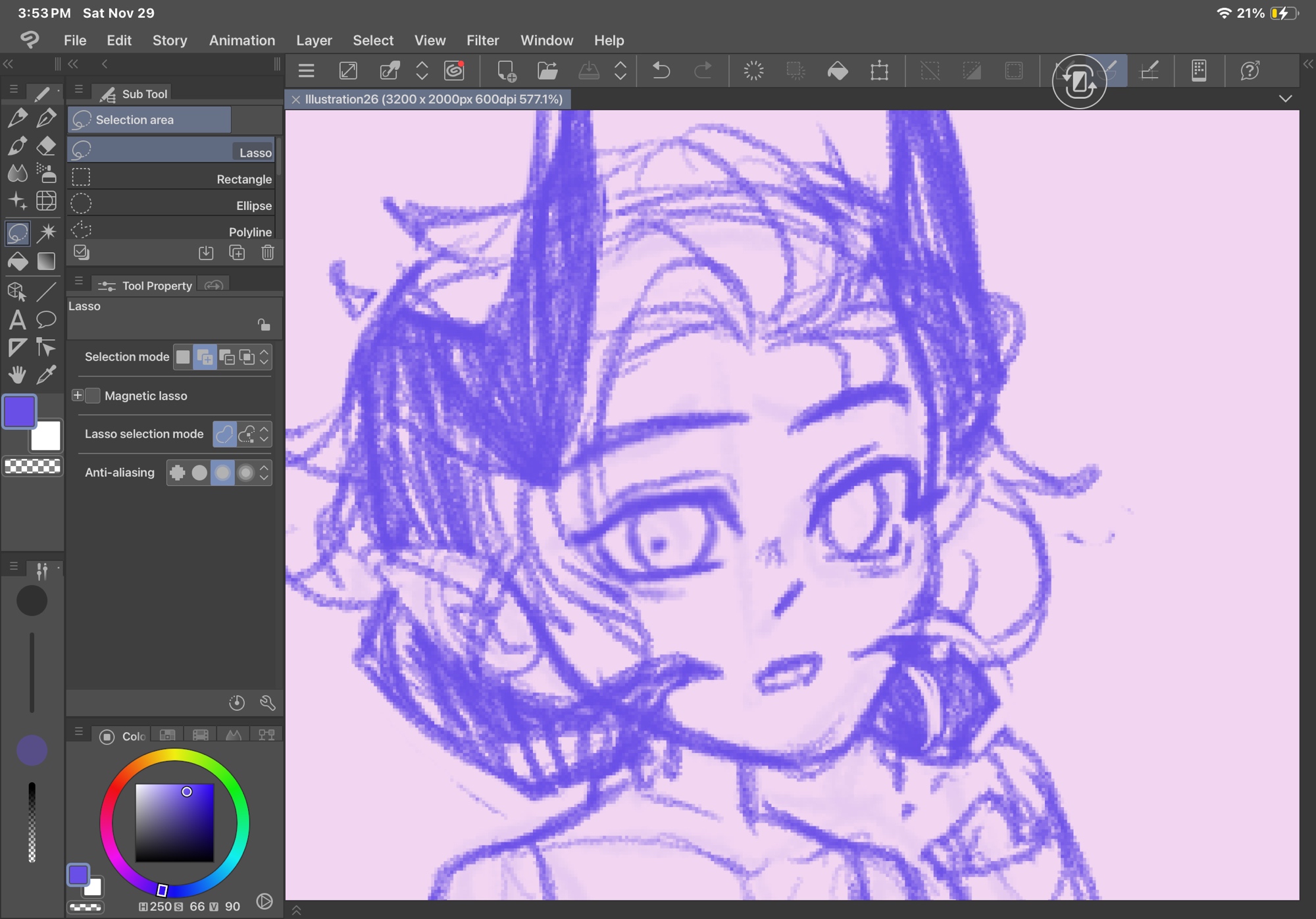Expand the Magnetic lasso plus options
This screenshot has height=919, width=1316.
click(x=77, y=396)
